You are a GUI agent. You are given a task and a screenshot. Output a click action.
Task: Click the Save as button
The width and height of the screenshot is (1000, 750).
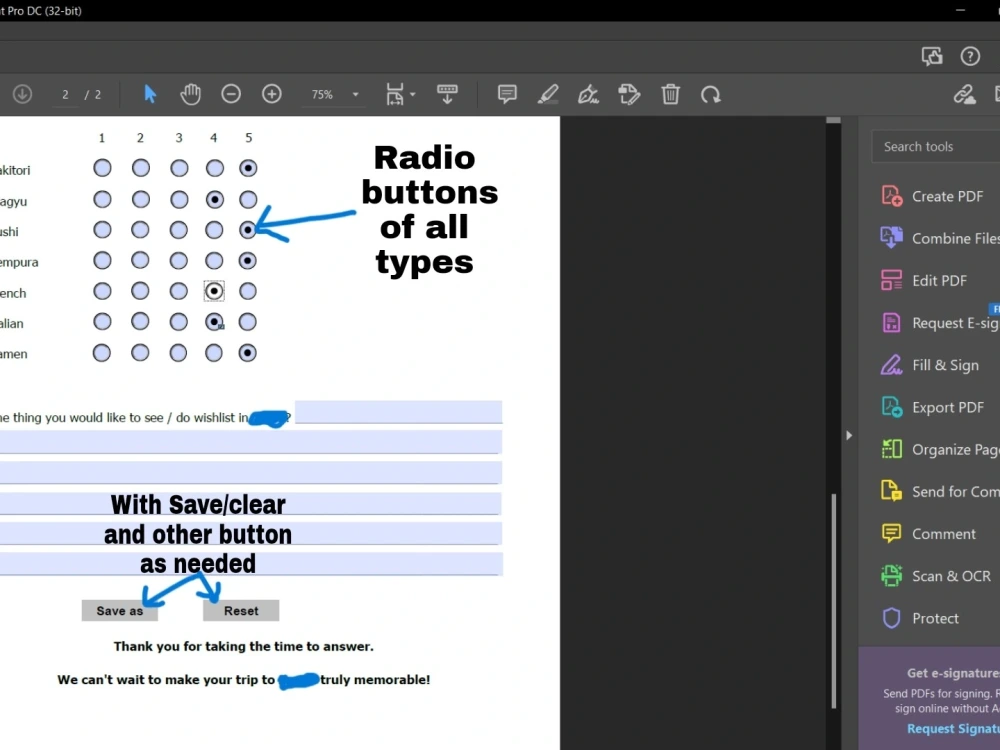[x=119, y=610]
